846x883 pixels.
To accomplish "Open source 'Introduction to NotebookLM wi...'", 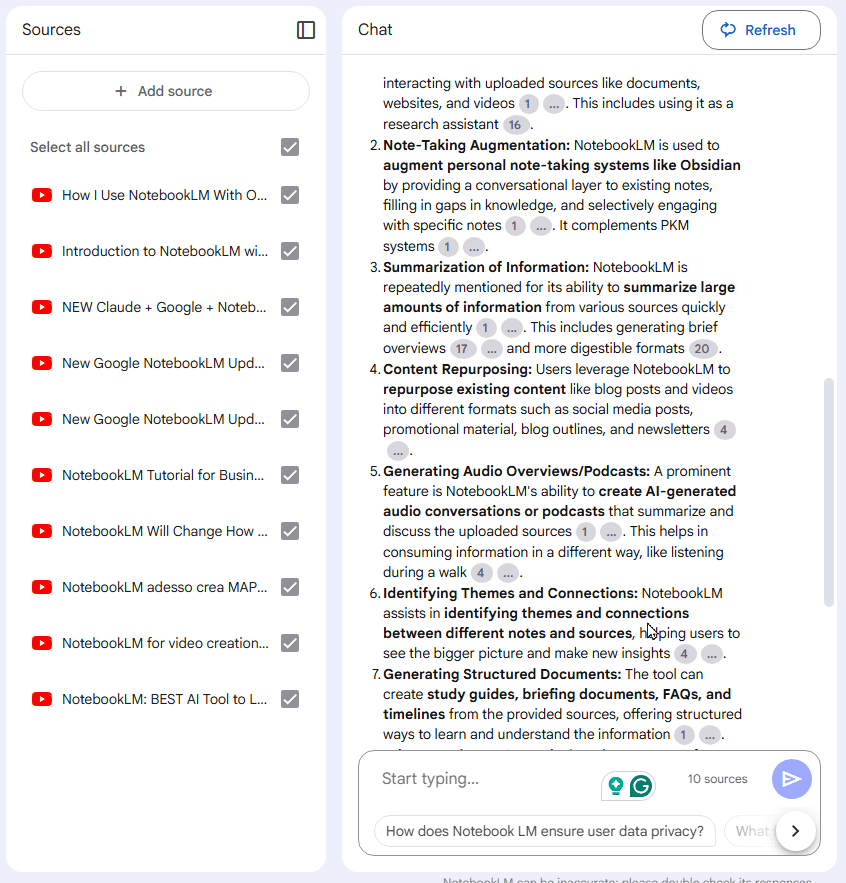I will pos(165,251).
